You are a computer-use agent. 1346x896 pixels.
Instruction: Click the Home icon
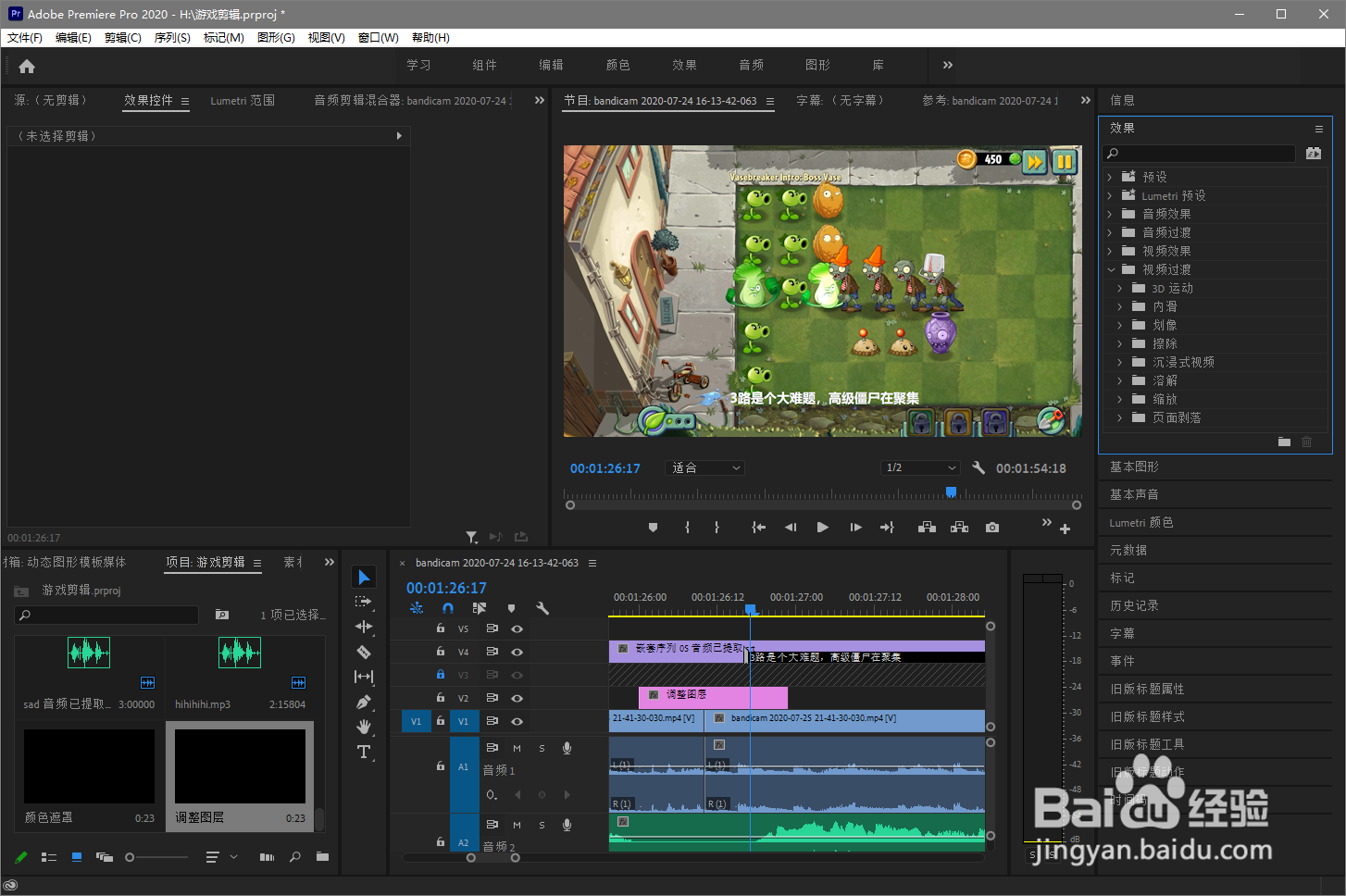pyautogui.click(x=27, y=66)
